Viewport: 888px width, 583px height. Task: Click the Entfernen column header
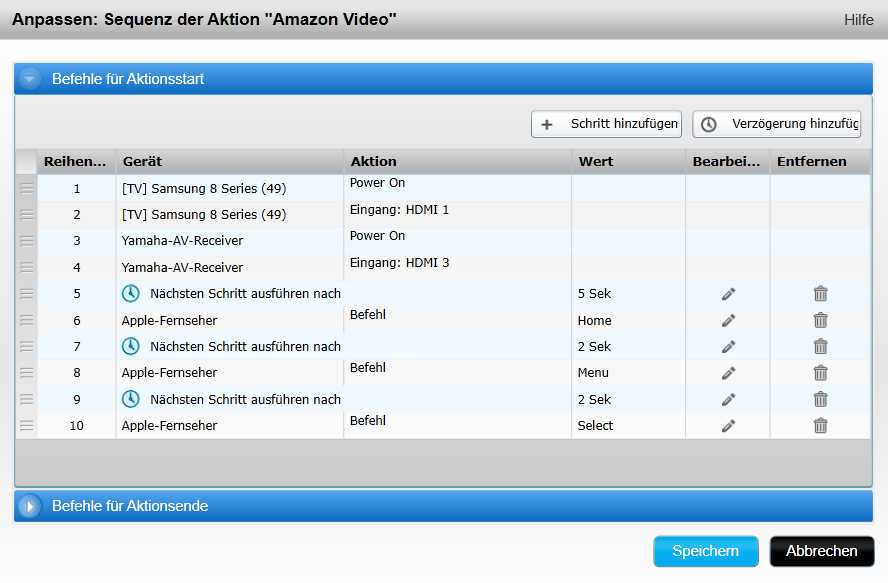(x=820, y=161)
